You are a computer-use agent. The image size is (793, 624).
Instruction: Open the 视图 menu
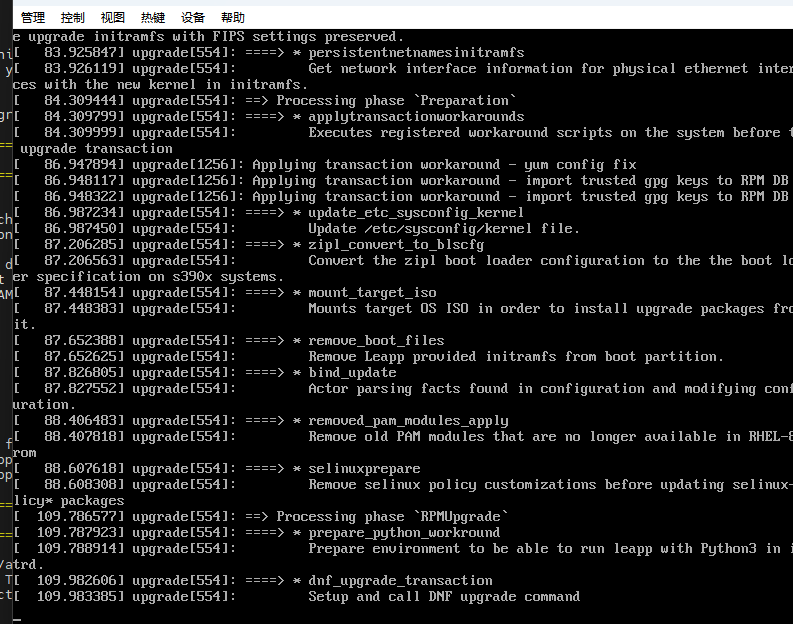(113, 18)
